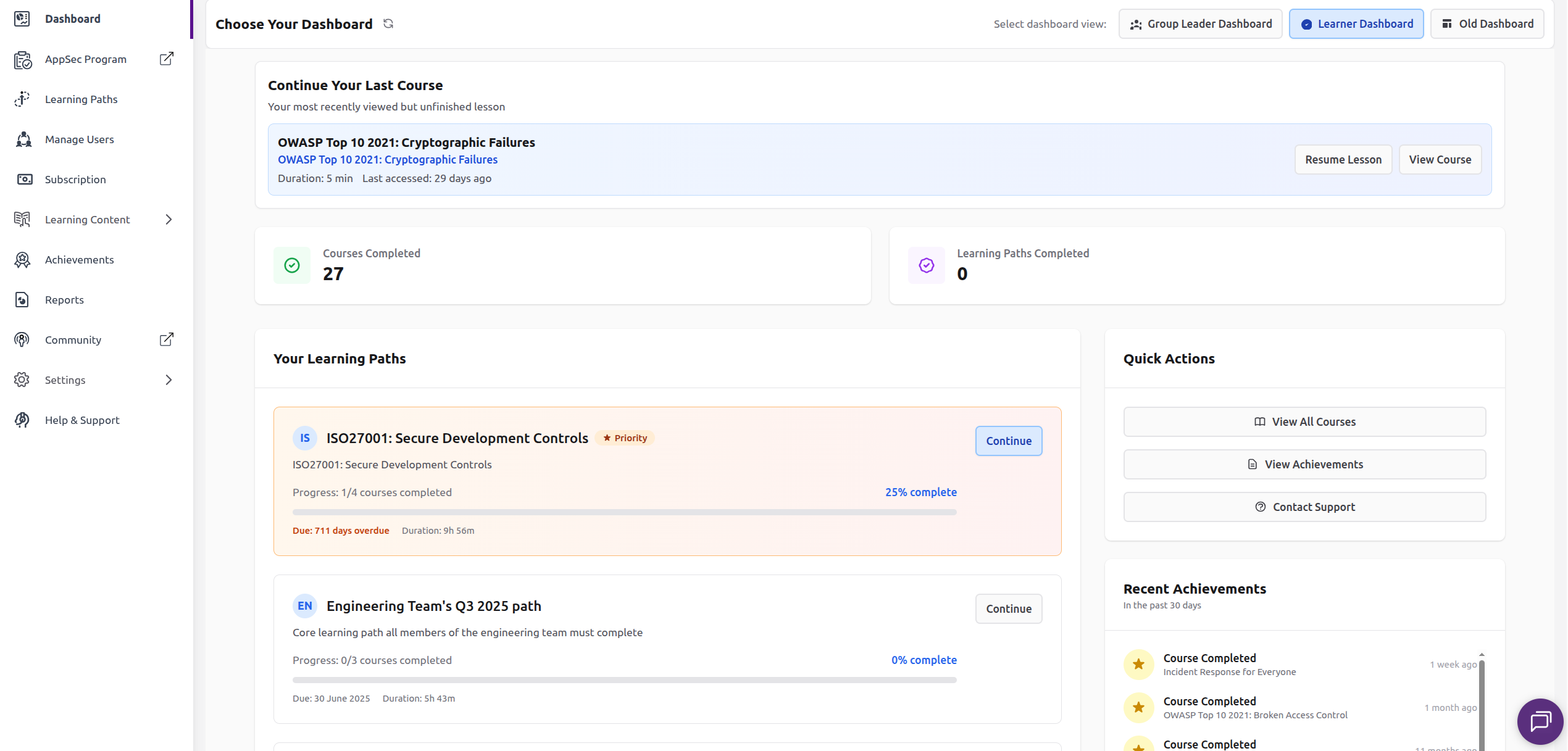This screenshot has width=1568, height=751.
Task: Click the Engineering Team path progress bar
Action: coord(624,680)
